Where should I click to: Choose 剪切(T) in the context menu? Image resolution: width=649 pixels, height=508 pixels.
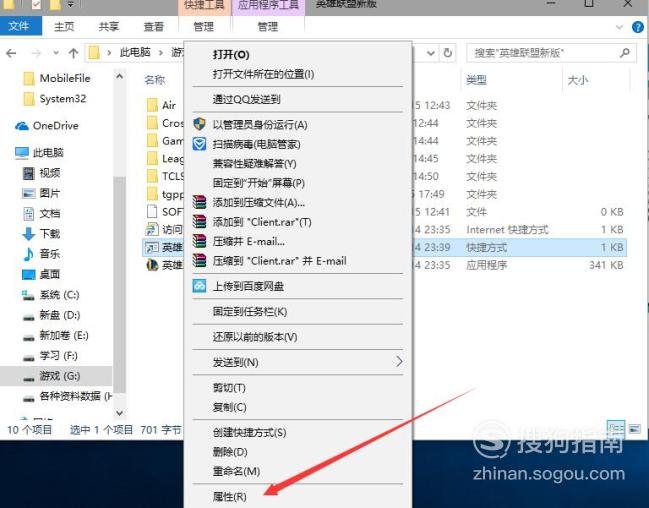click(229, 388)
